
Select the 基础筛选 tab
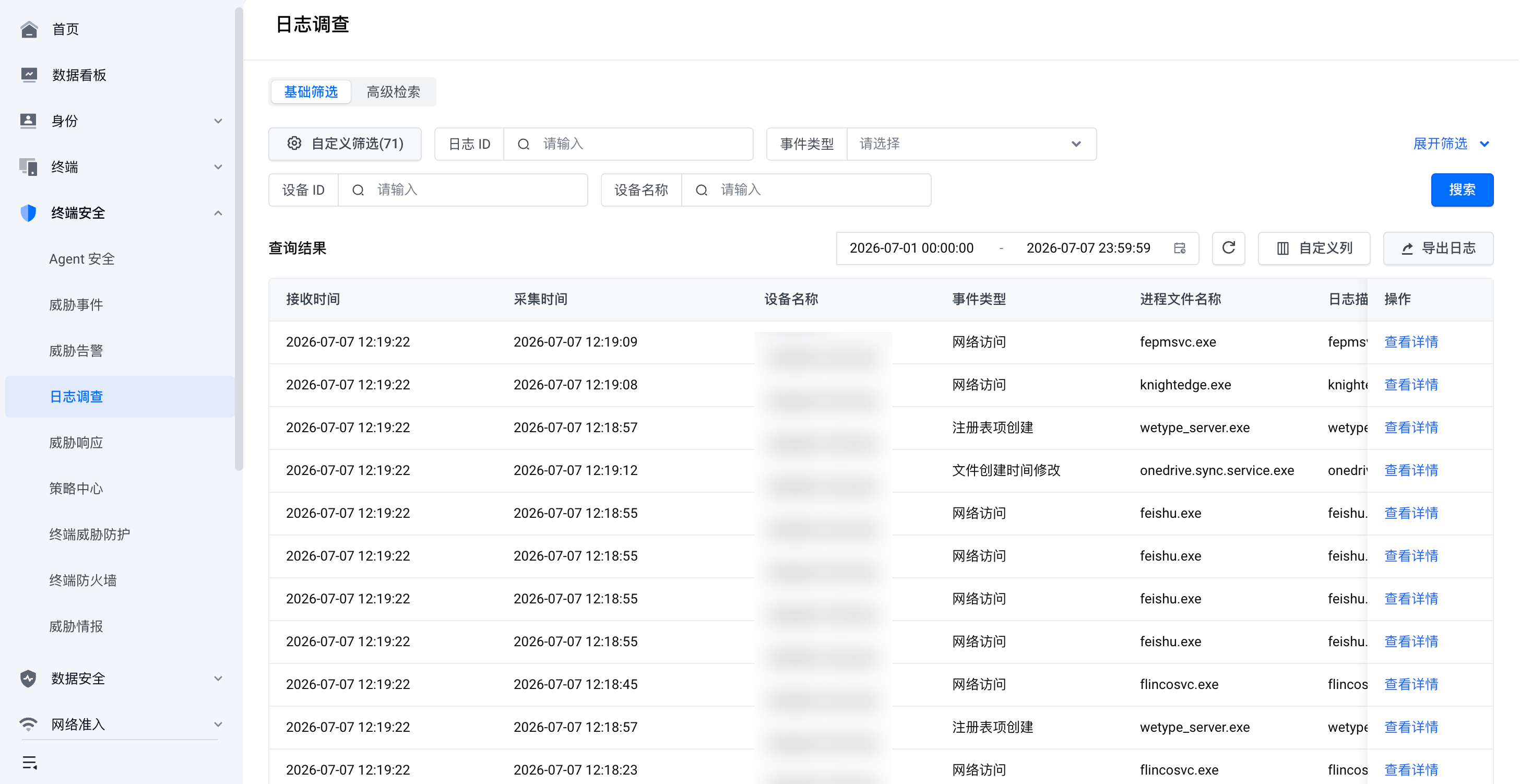[311, 92]
